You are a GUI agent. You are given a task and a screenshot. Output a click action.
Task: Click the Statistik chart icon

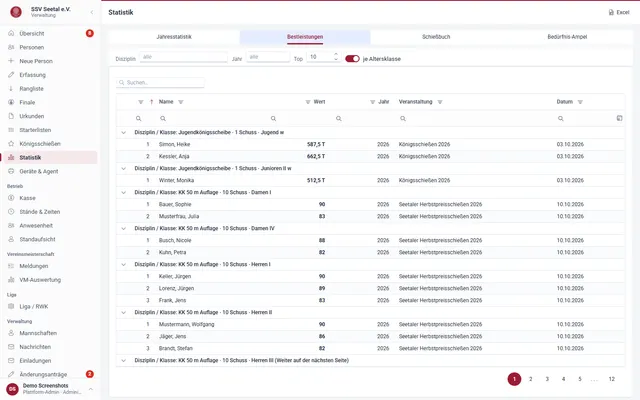pyautogui.click(x=11, y=157)
